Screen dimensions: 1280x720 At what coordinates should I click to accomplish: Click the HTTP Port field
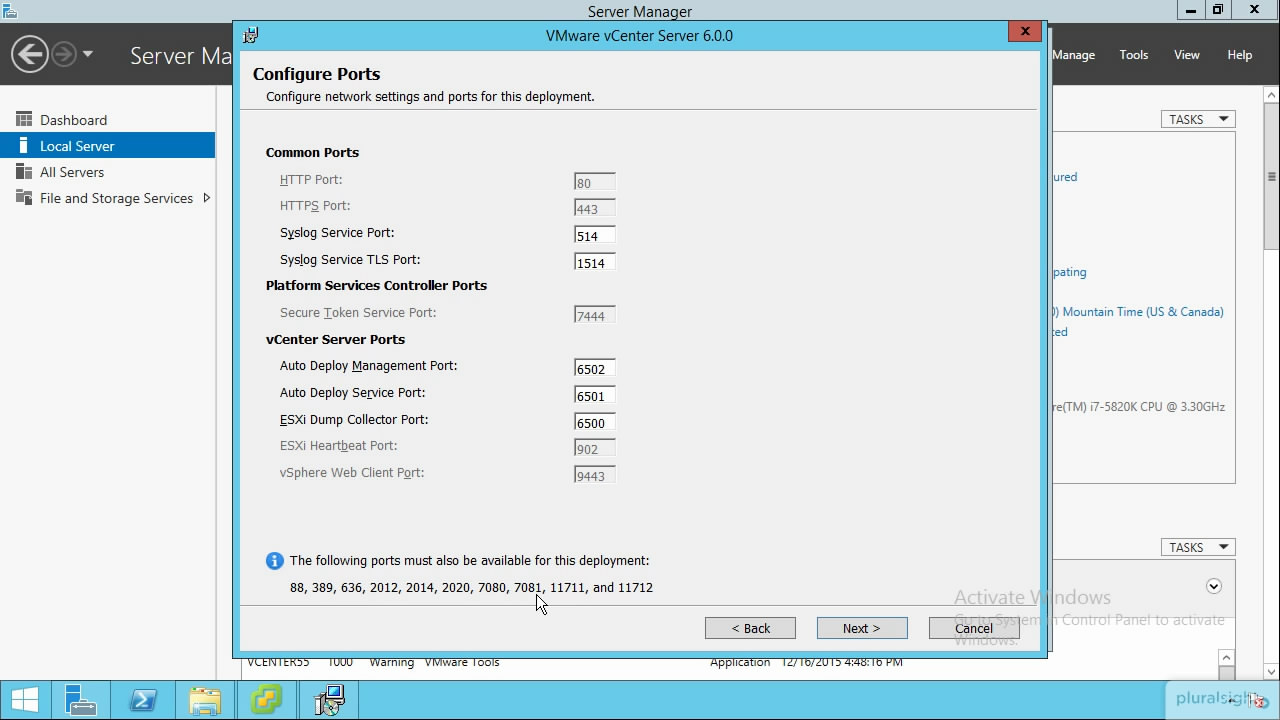594,182
